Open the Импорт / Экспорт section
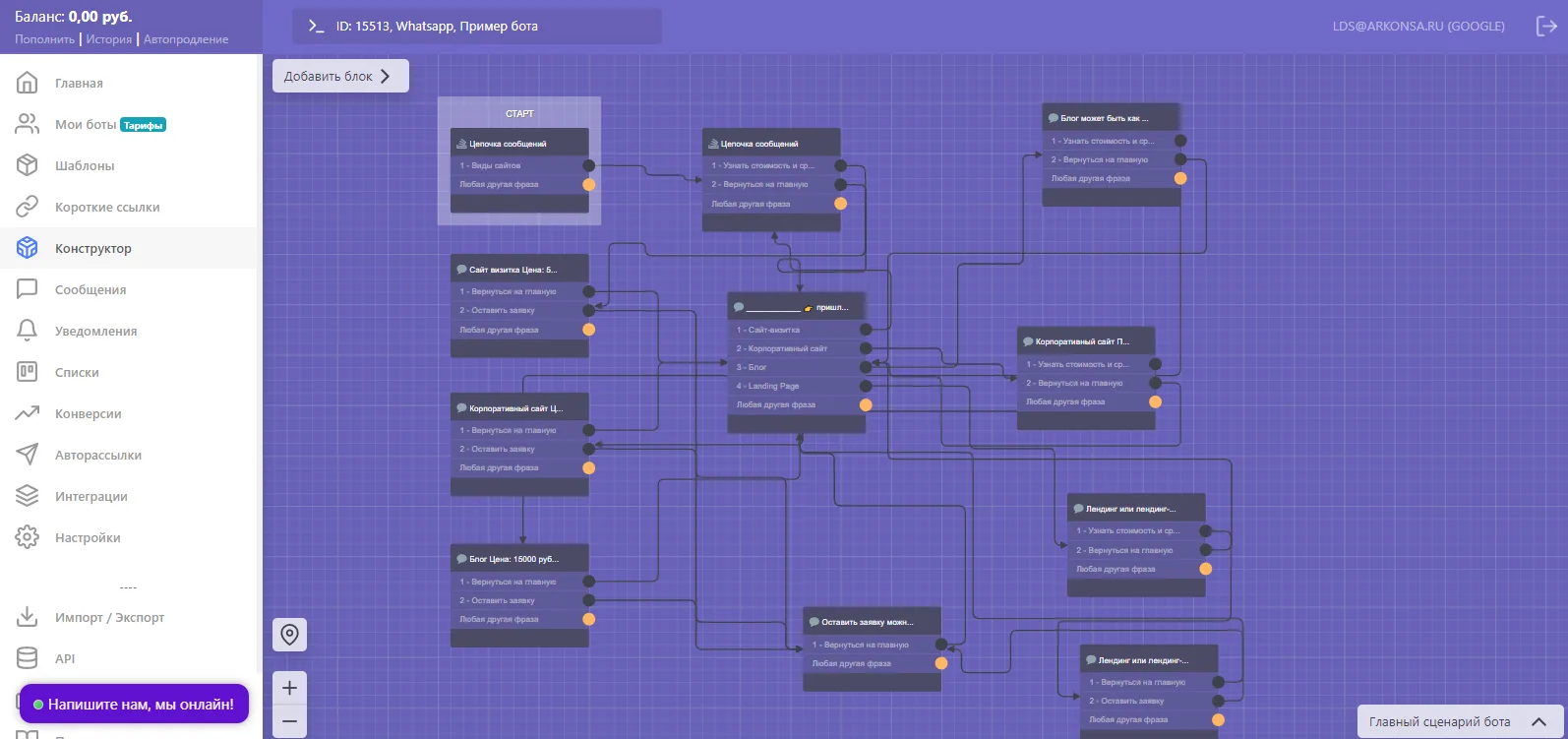 [109, 617]
